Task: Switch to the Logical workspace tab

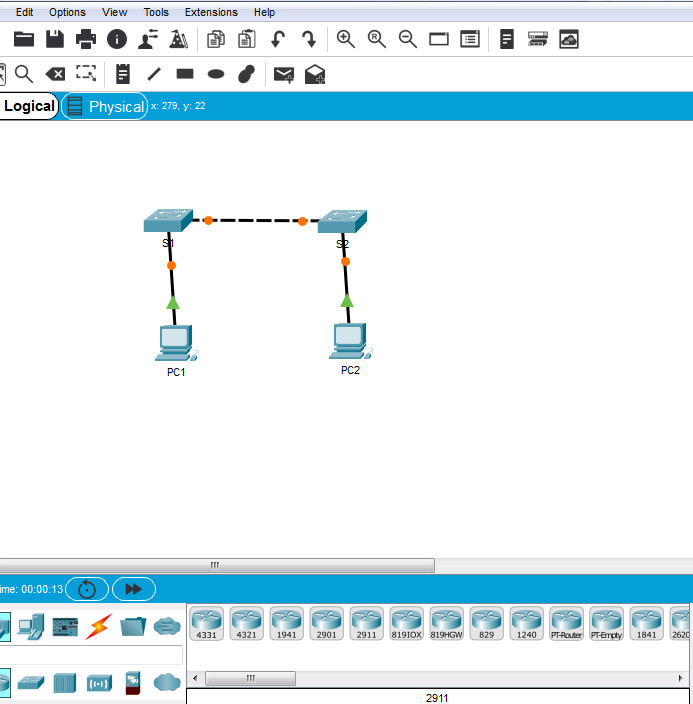Action: [x=29, y=106]
